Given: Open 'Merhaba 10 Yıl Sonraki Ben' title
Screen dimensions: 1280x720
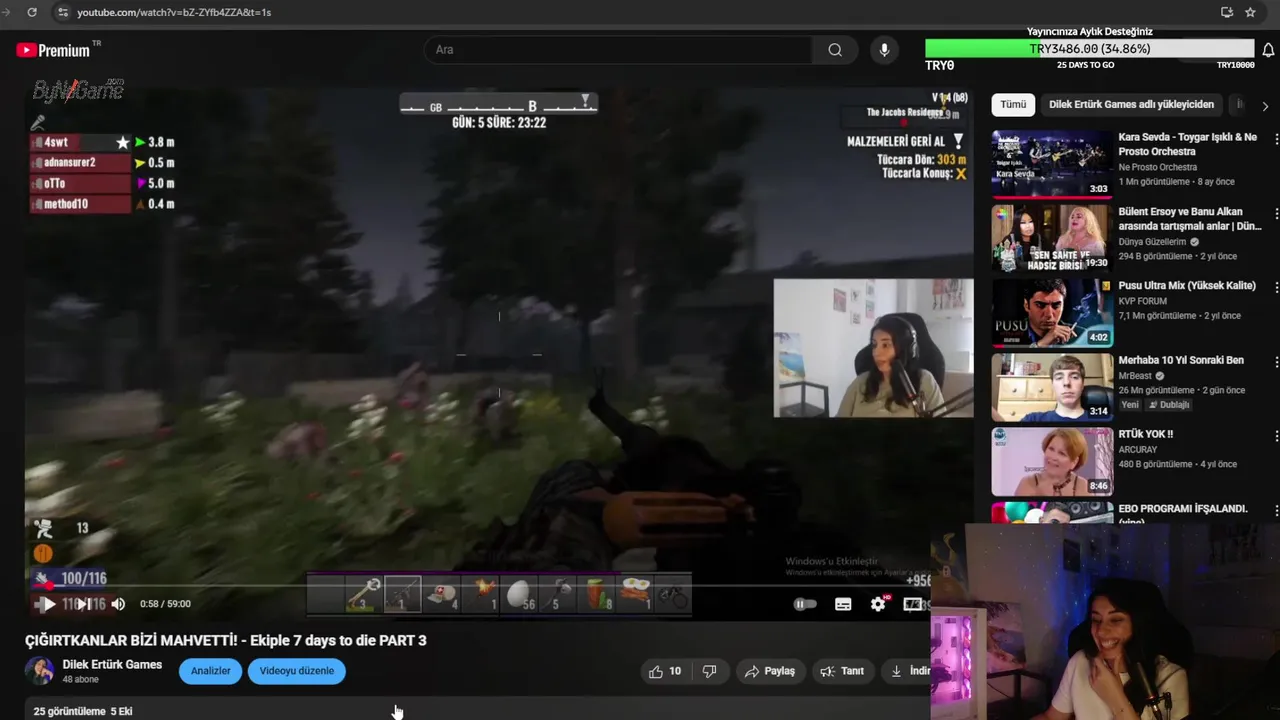Looking at the screenshot, I should (1181, 360).
